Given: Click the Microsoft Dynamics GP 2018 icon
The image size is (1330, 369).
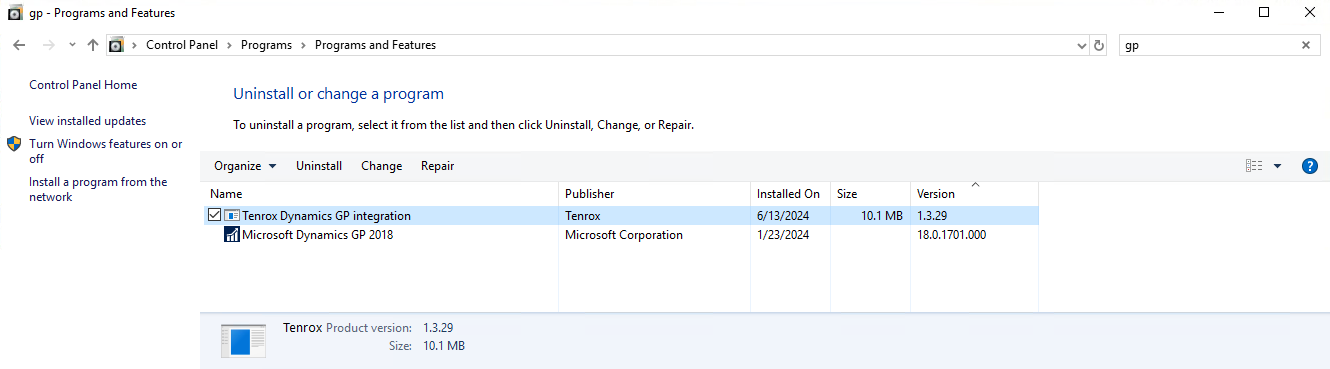Looking at the screenshot, I should (x=232, y=235).
